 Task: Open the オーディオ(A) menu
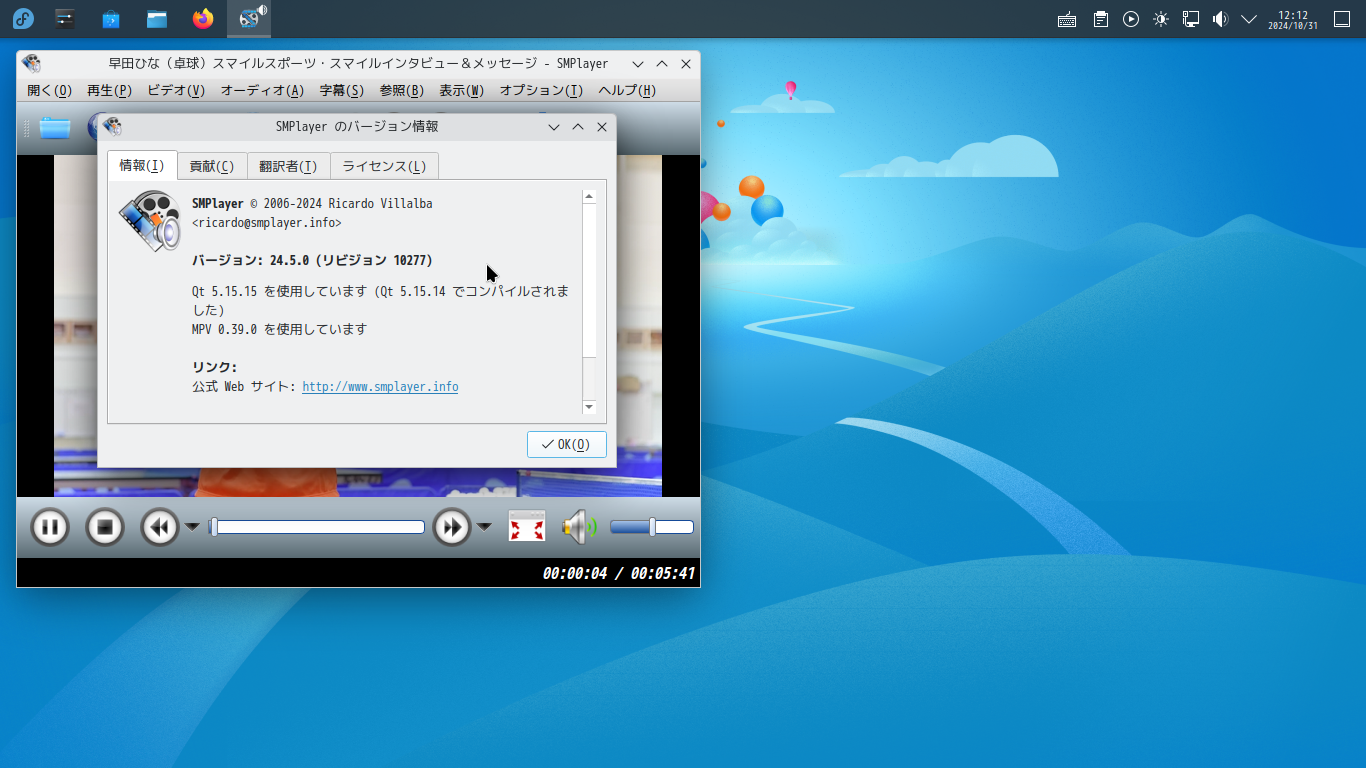coord(262,90)
